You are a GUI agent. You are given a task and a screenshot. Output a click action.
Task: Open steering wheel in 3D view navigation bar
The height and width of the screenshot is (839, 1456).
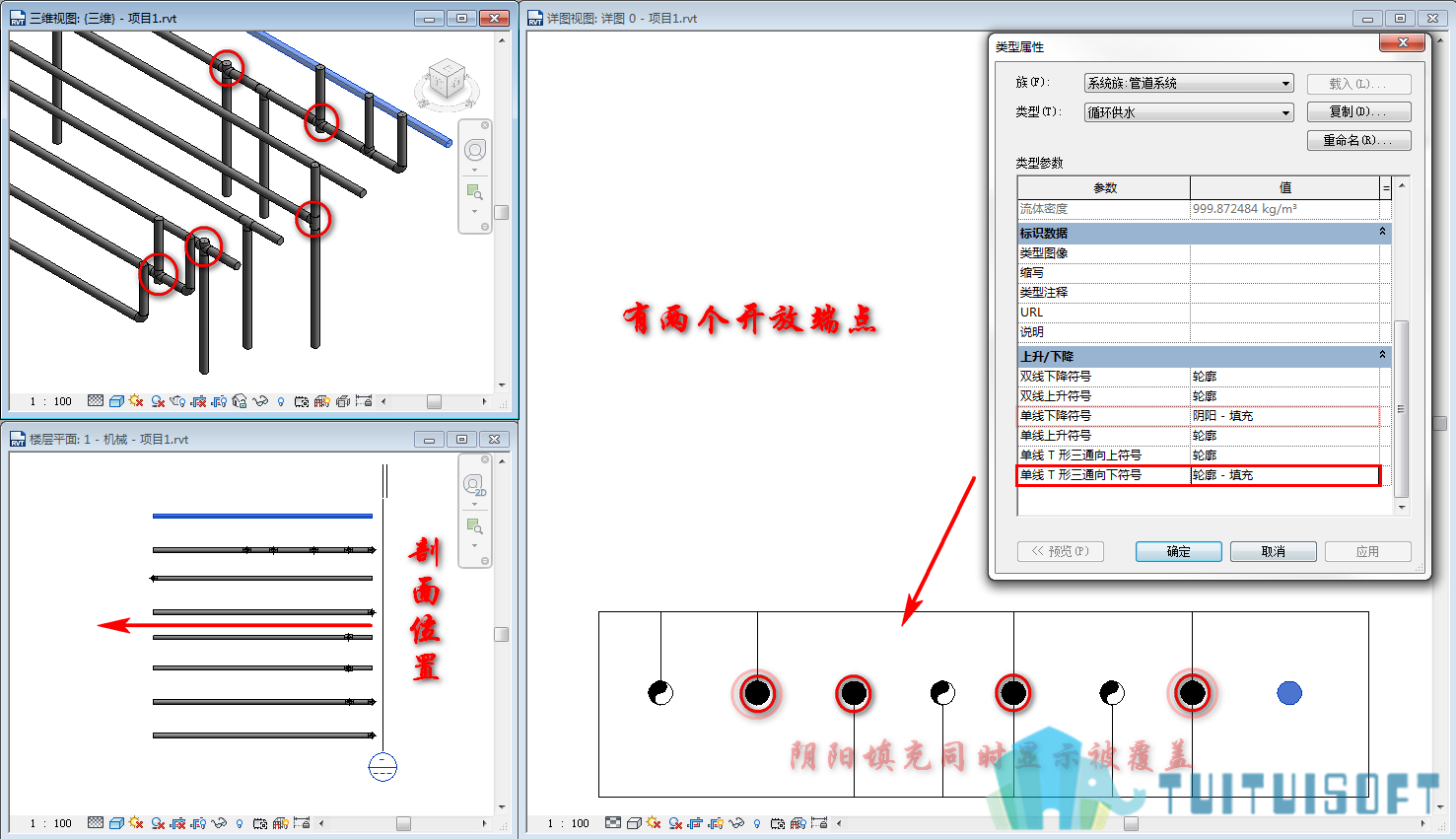click(475, 150)
